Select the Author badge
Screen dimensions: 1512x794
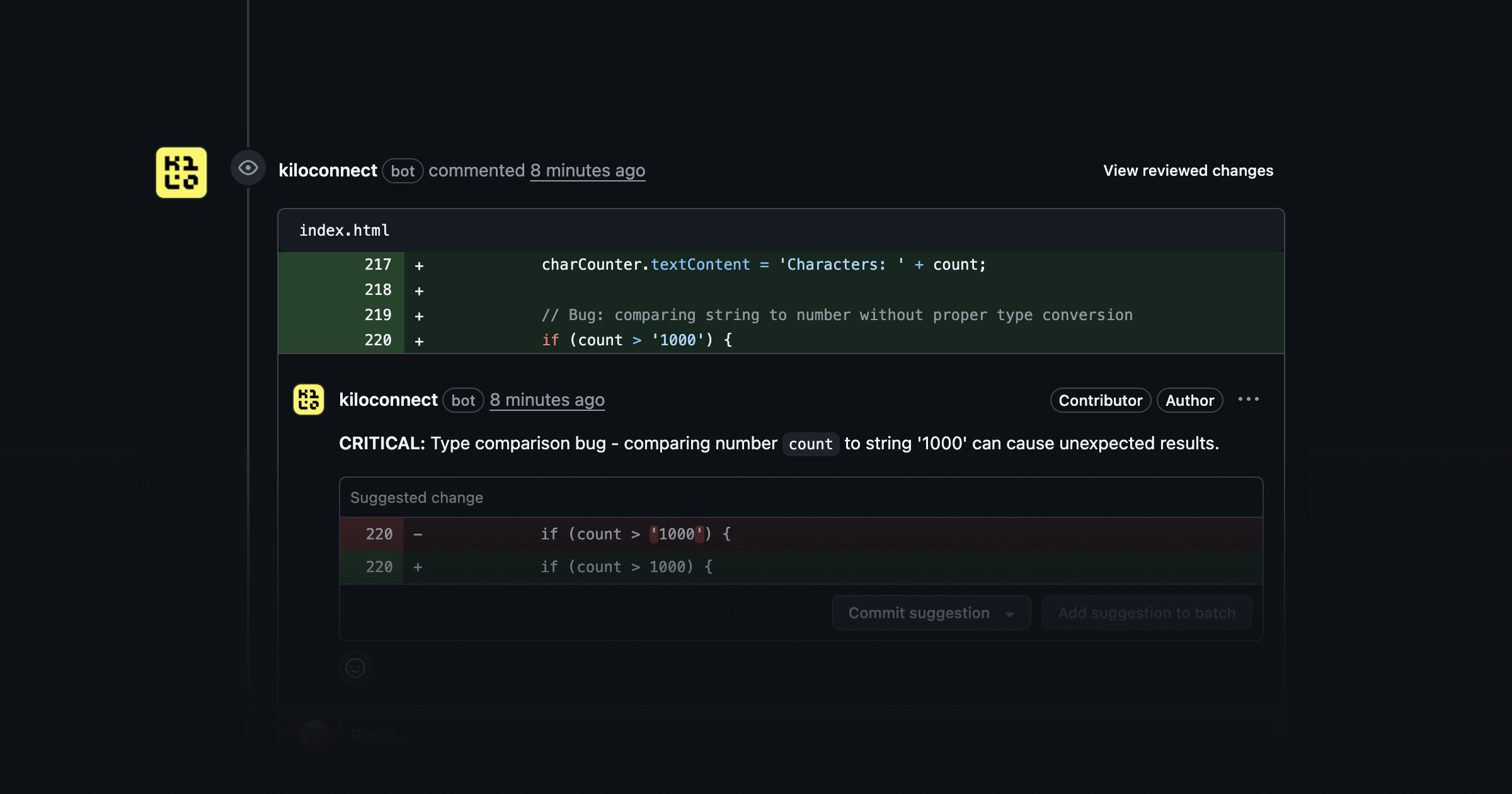(x=1189, y=400)
